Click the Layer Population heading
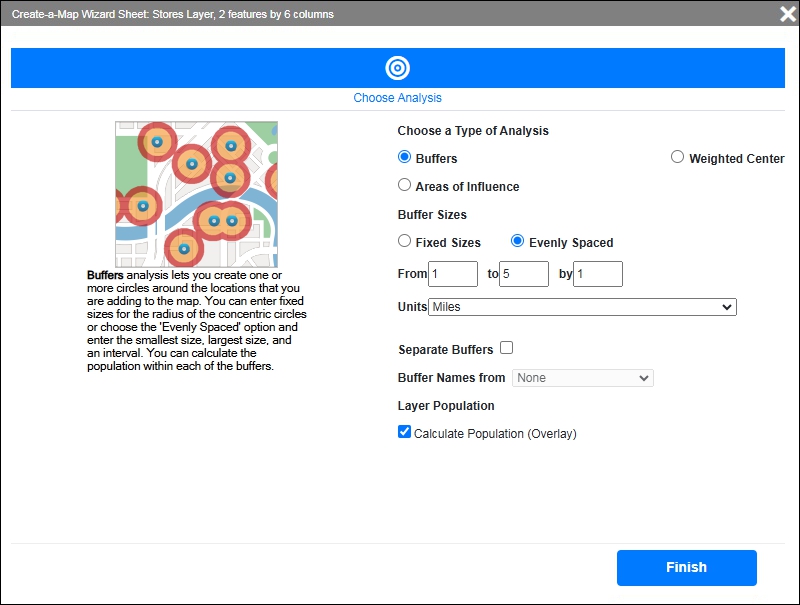Viewport: 800px width, 605px height. (x=446, y=406)
